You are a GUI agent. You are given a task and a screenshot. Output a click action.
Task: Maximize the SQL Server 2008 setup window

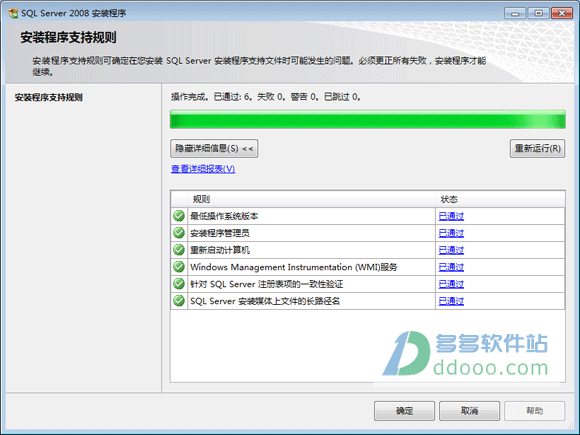tap(538, 13)
